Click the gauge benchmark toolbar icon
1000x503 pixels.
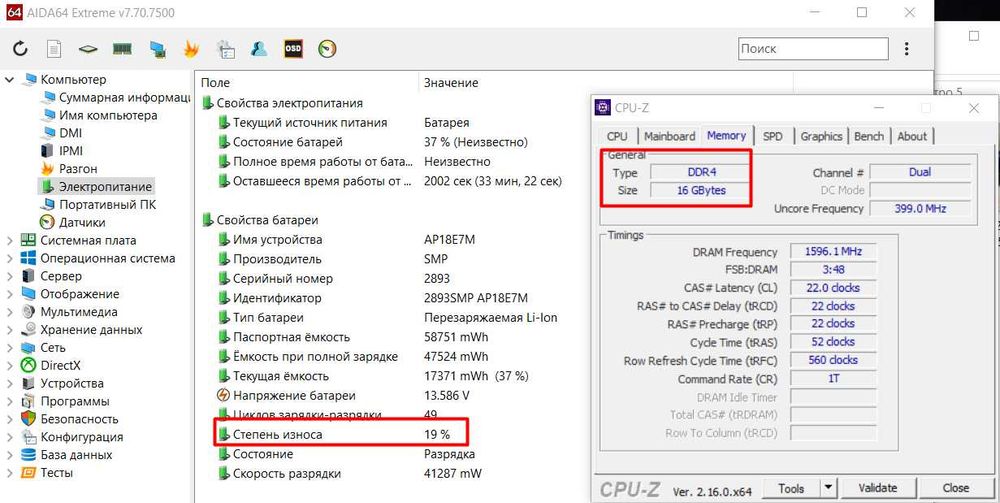(x=327, y=48)
